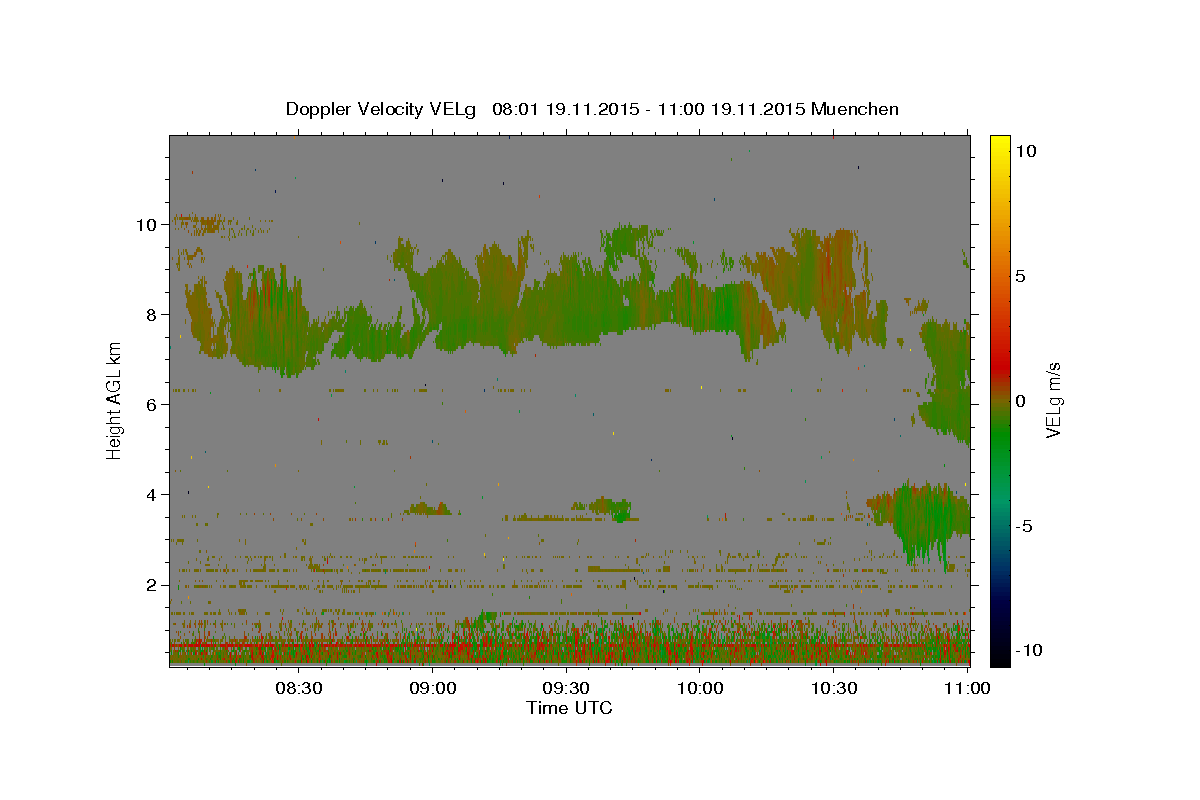Click the 10:00 time tick label
This screenshot has height=800, width=1200.
pos(699,689)
